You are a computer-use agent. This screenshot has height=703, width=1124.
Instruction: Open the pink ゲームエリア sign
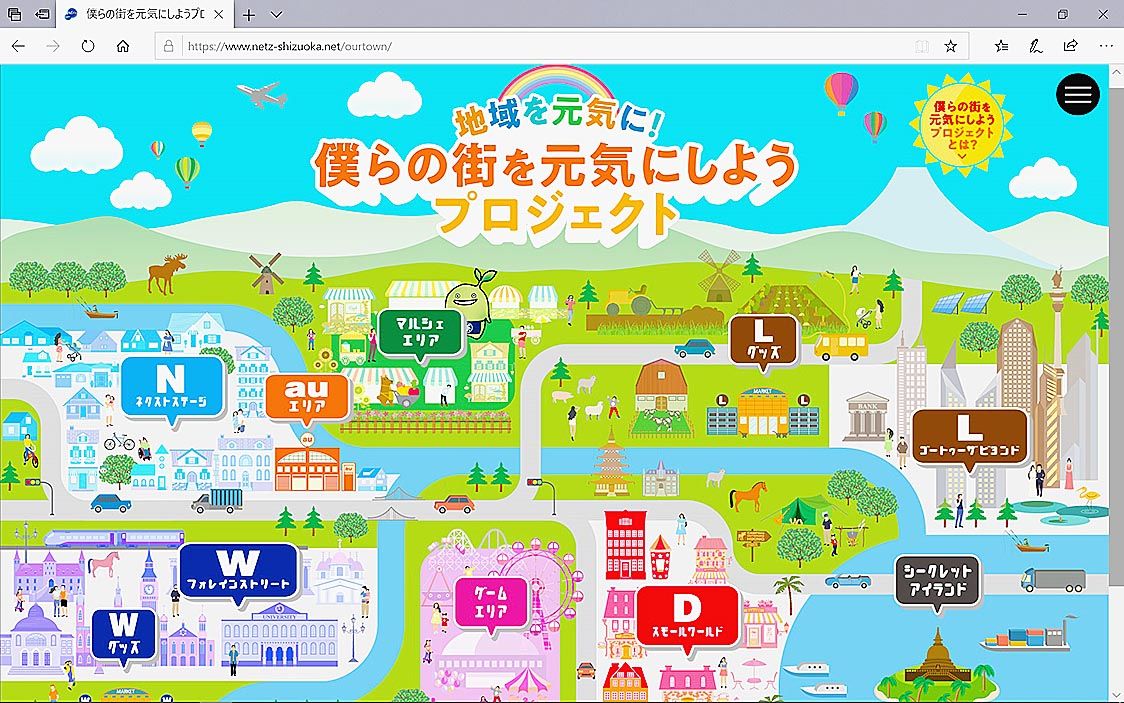(x=490, y=600)
